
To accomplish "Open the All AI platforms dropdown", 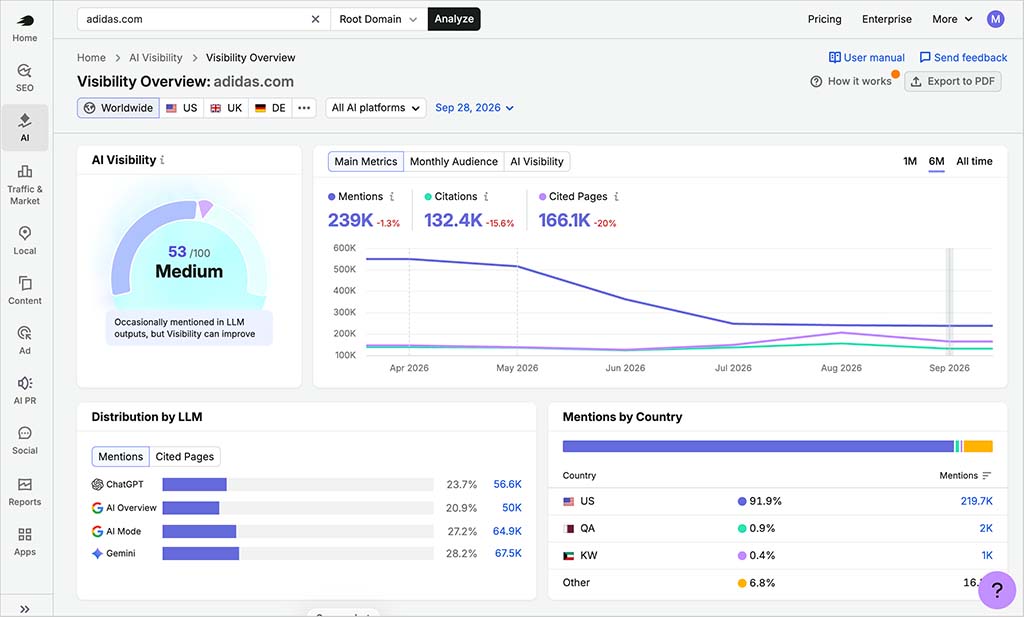I will click(x=376, y=108).
